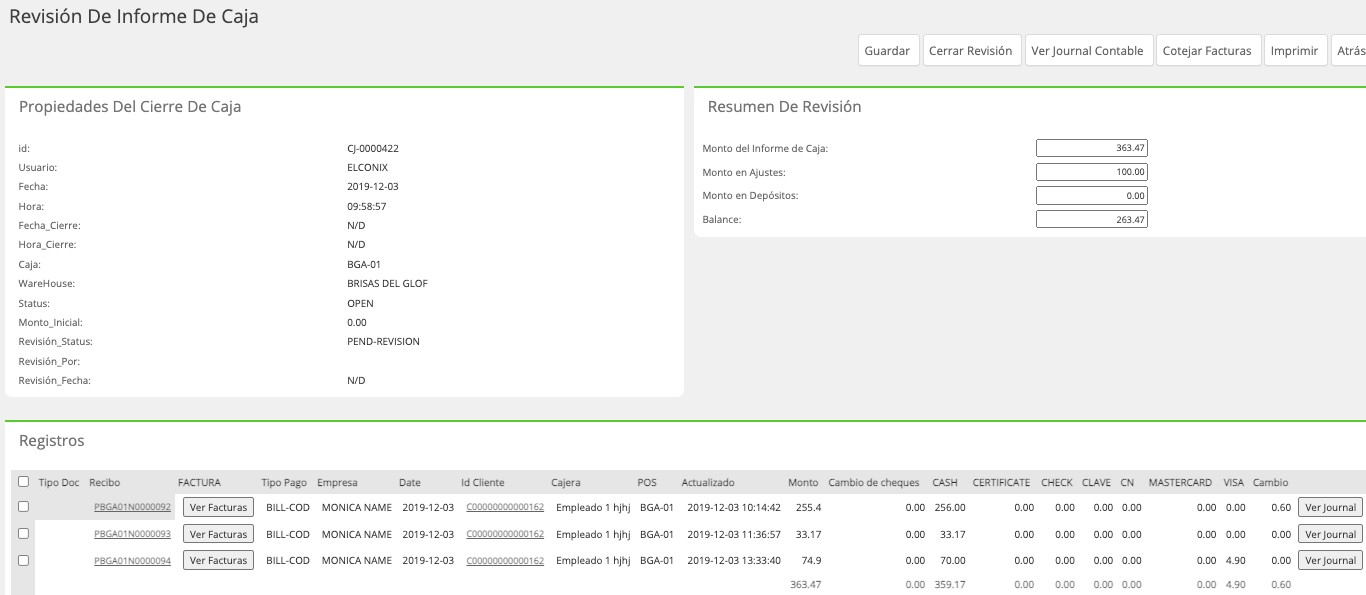Click the Recibo column header

point(105,482)
